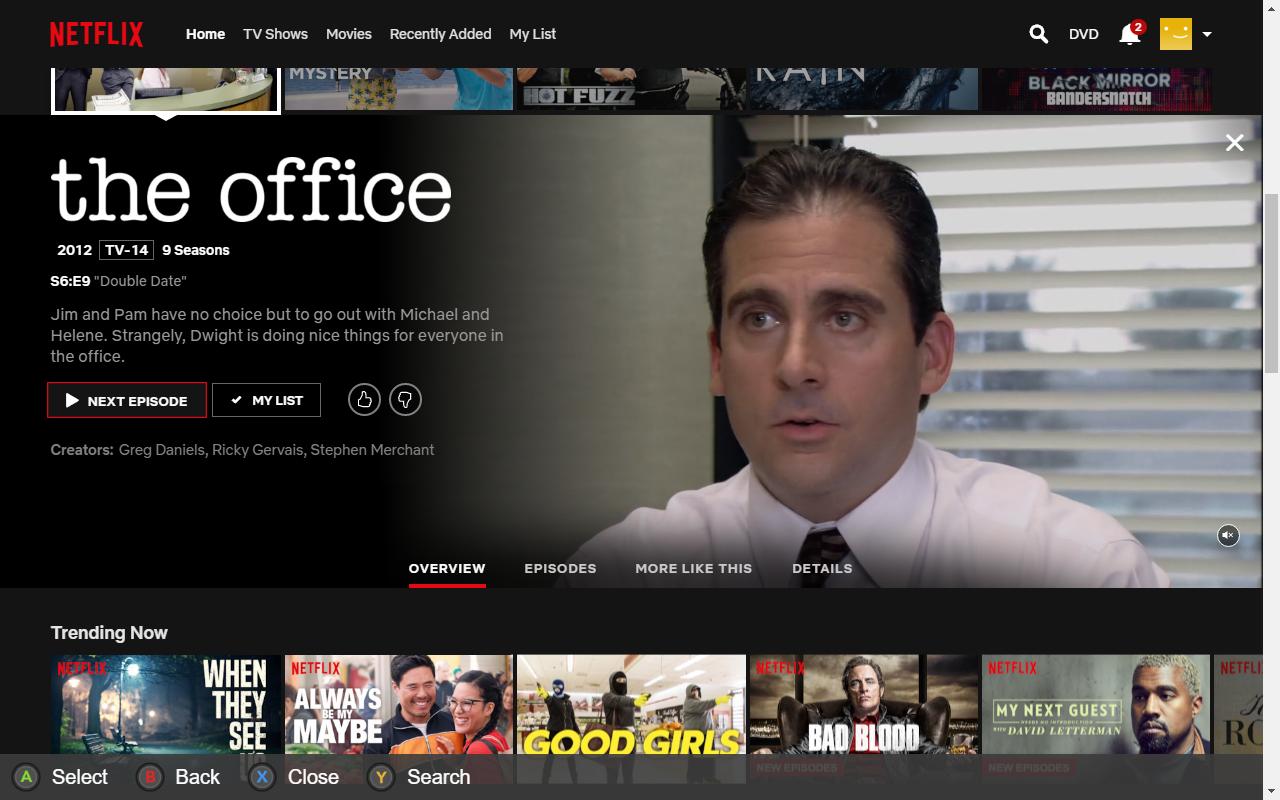This screenshot has height=800, width=1280.
Task: Open Always Be My Maybe thumbnail
Action: click(398, 719)
